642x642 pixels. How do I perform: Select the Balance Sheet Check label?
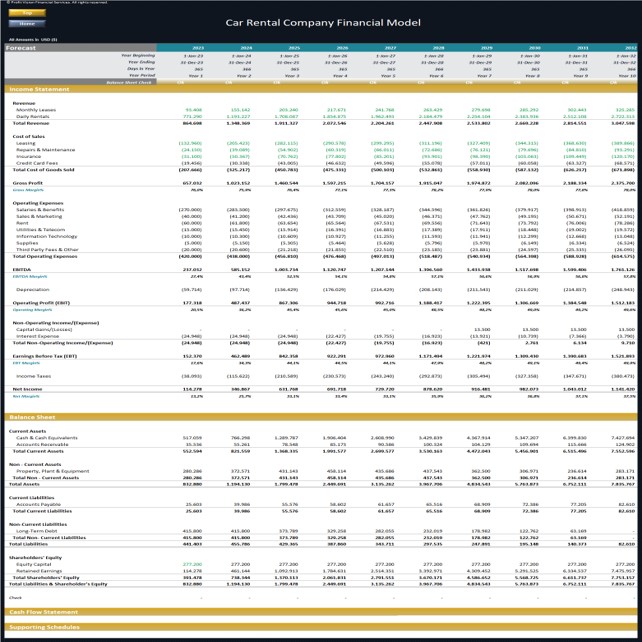(x=129, y=82)
